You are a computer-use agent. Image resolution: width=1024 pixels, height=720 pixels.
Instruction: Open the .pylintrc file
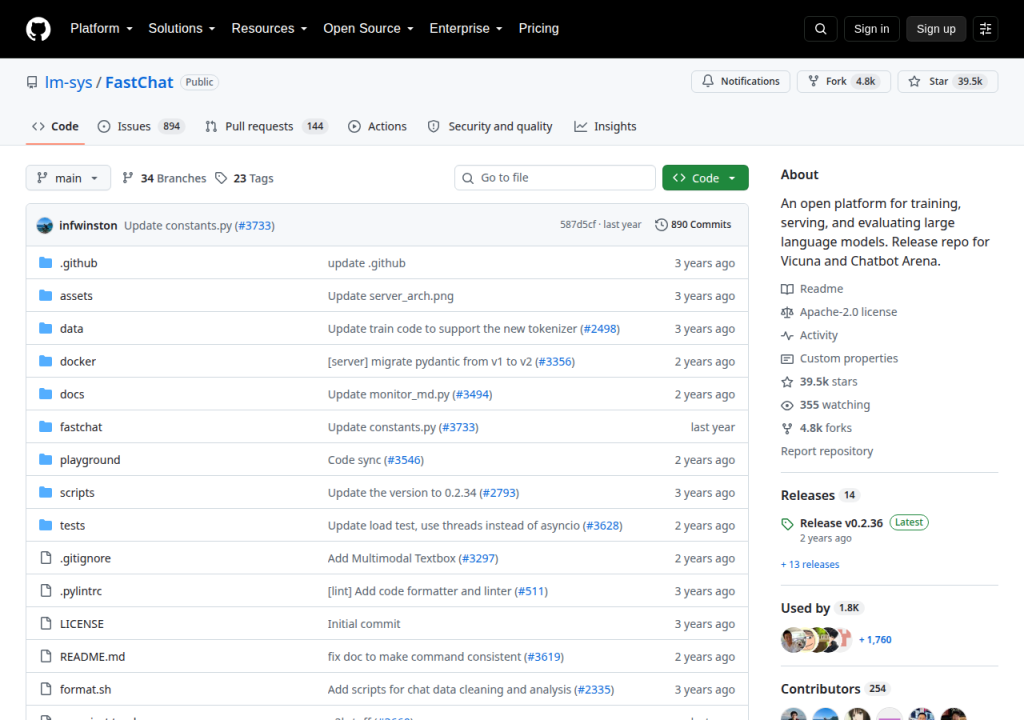81,591
